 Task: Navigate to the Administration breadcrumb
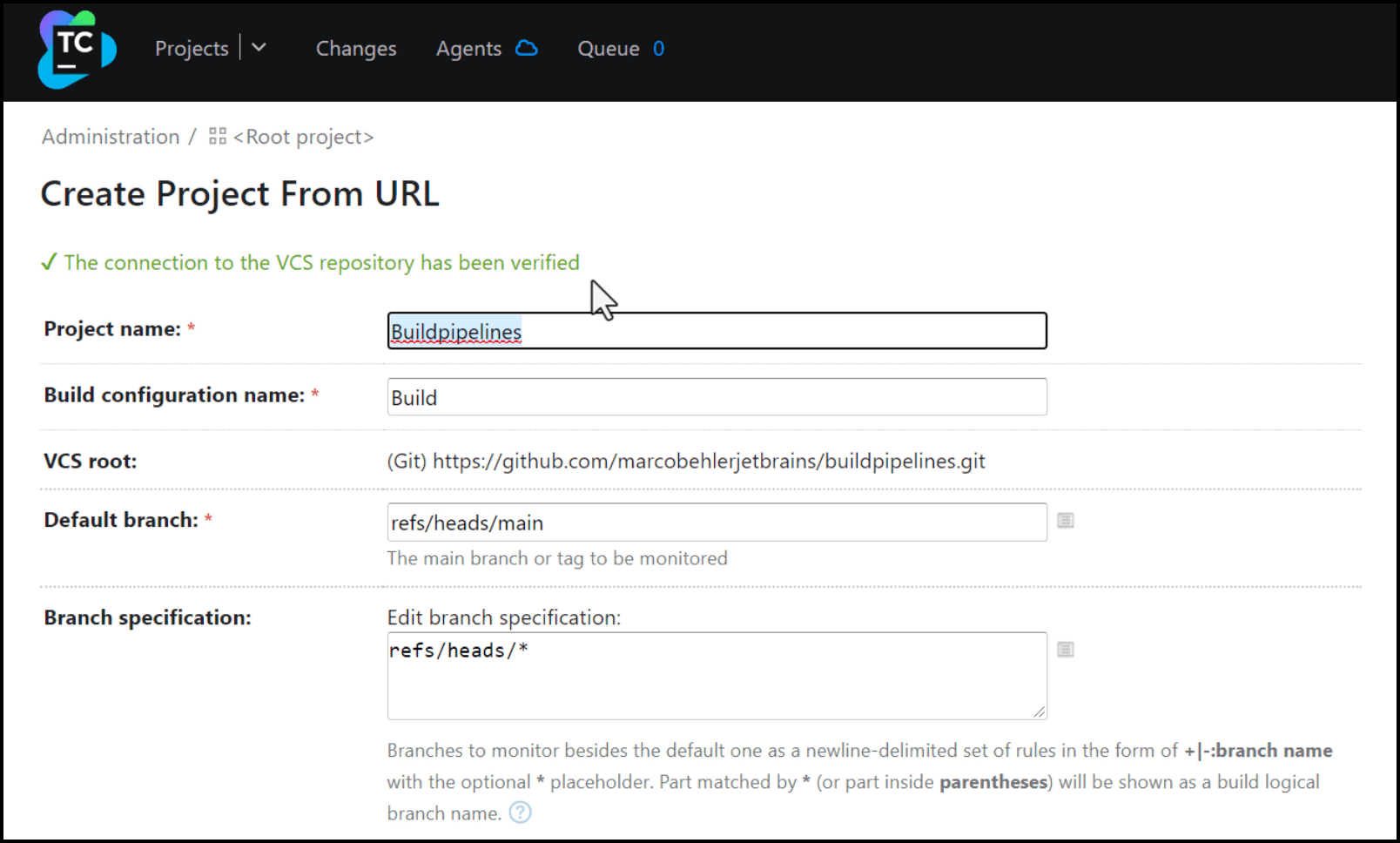(x=111, y=137)
